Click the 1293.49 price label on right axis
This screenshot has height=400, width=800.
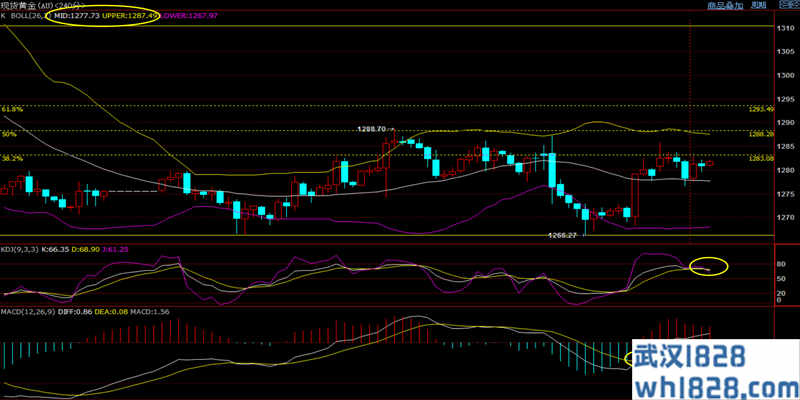pyautogui.click(x=763, y=108)
